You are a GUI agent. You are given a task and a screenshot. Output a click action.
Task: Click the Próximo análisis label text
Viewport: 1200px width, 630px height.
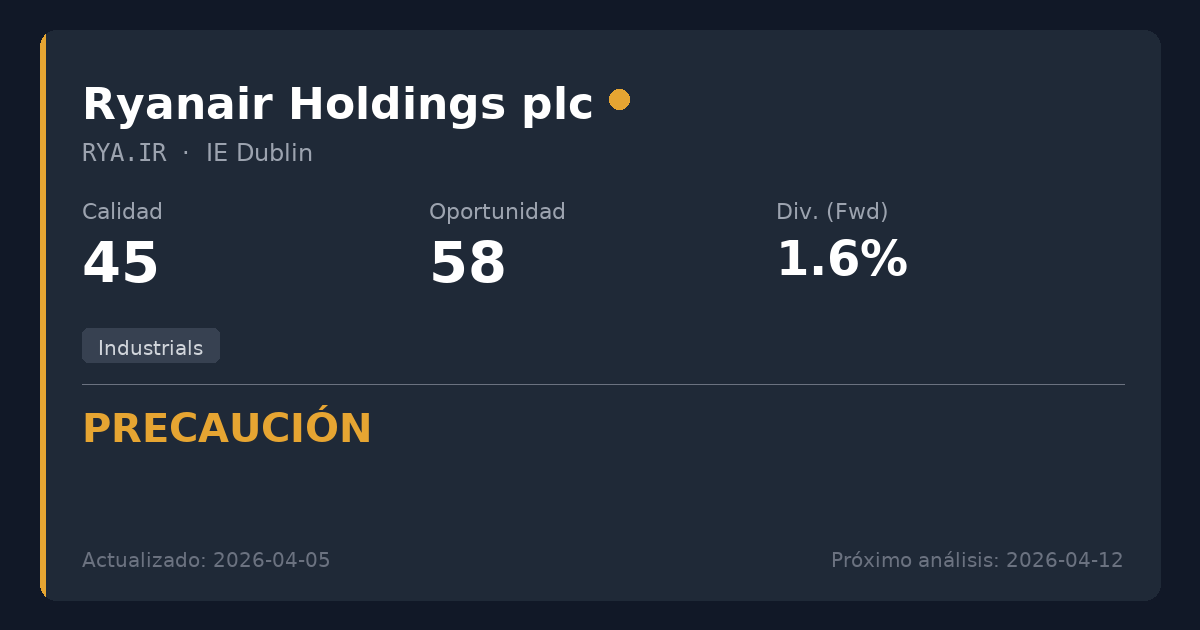[x=914, y=560]
